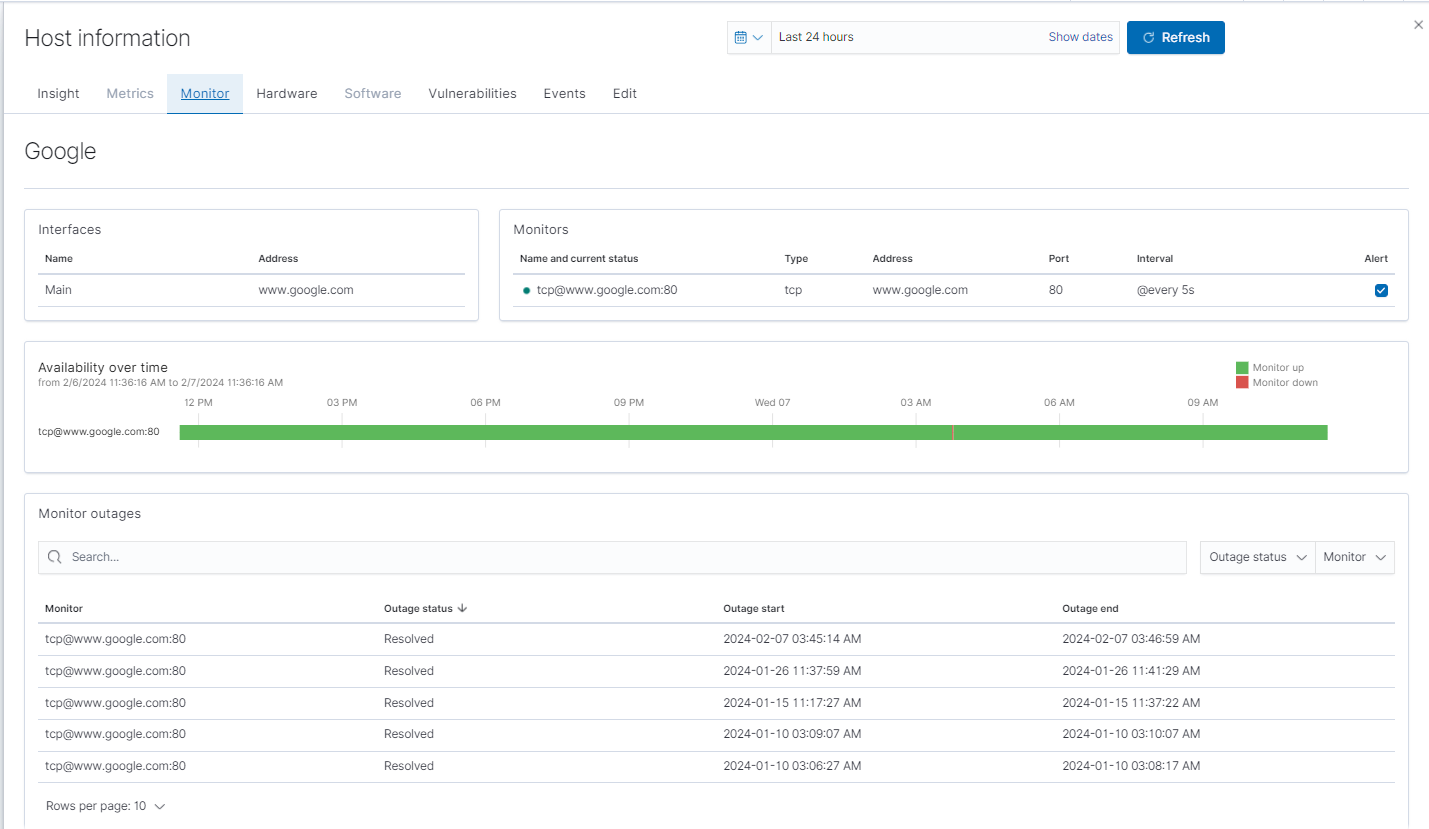Expand the Rows per page selector

105,806
